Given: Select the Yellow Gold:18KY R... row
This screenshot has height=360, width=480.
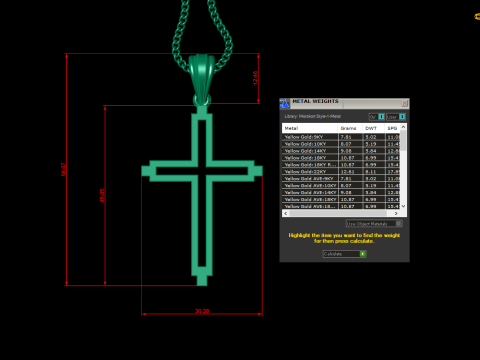Looking at the screenshot, I should tap(341, 165).
